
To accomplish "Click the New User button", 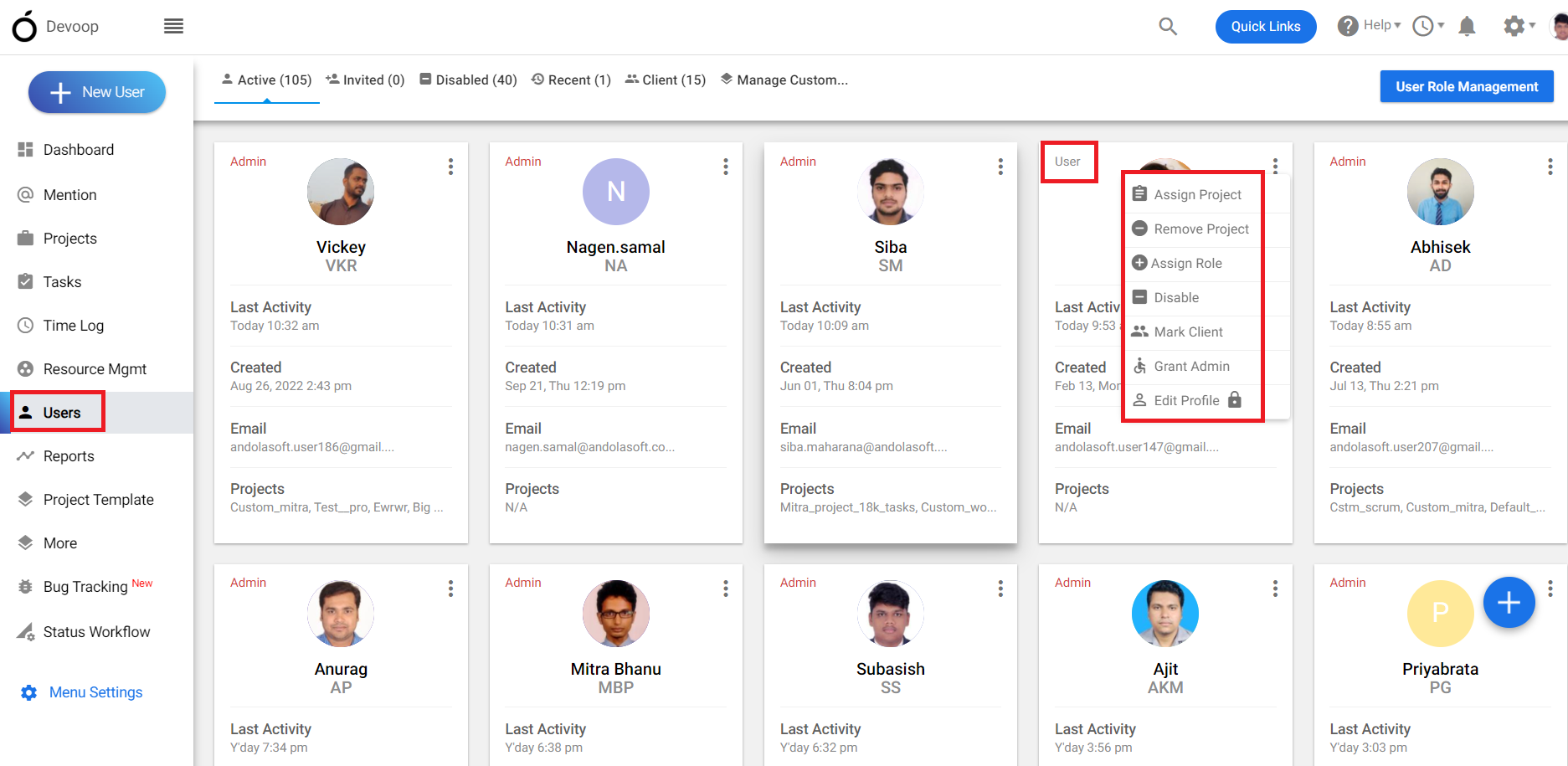I will coord(97,92).
